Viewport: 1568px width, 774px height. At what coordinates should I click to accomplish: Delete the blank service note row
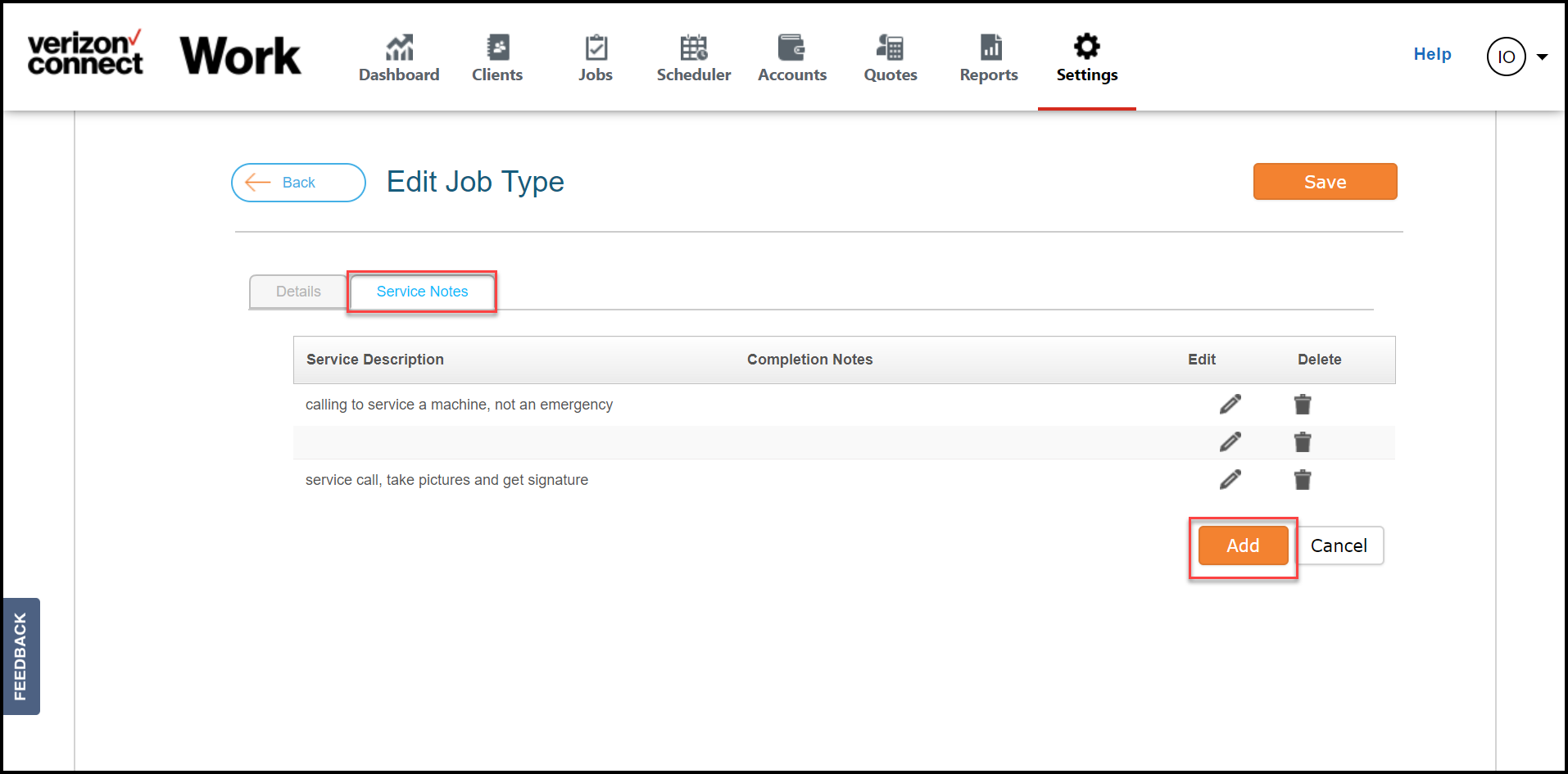pyautogui.click(x=1303, y=441)
